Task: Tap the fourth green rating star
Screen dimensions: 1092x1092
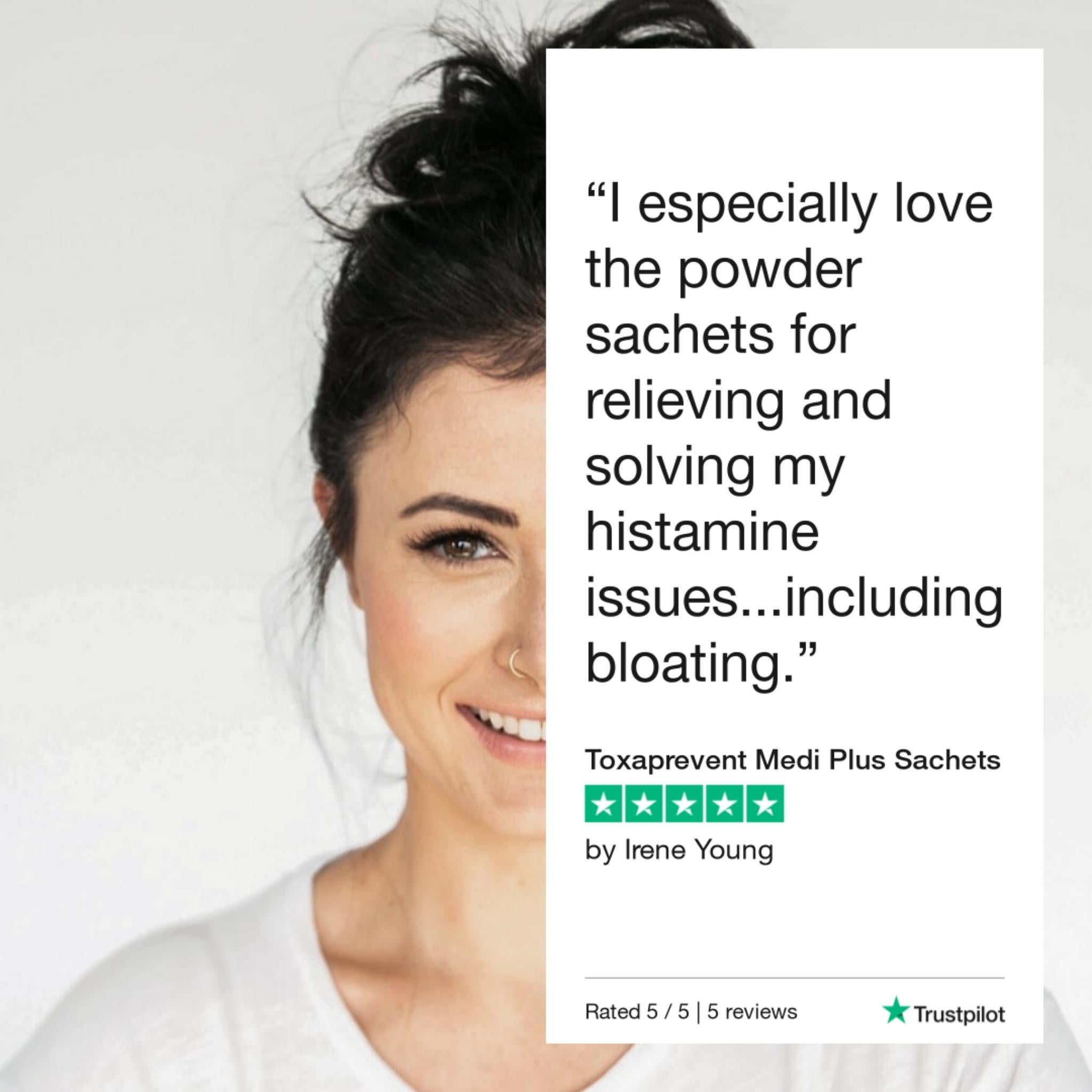Action: (725, 803)
